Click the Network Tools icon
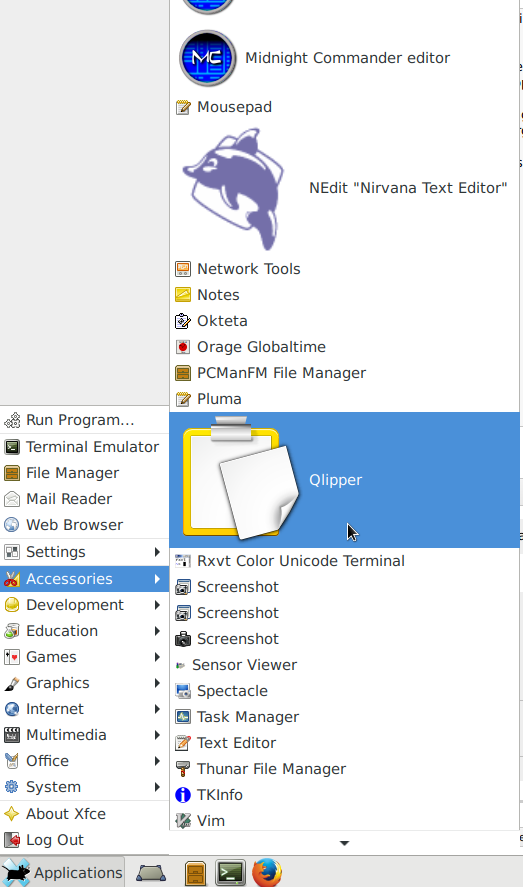The width and height of the screenshot is (523, 887). coord(183,269)
